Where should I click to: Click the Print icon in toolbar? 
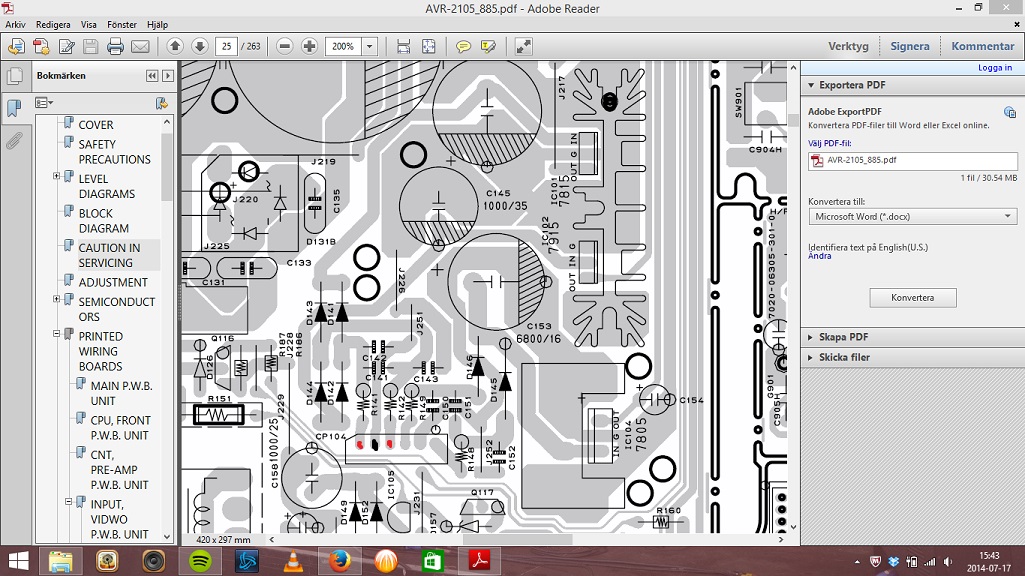click(115, 46)
